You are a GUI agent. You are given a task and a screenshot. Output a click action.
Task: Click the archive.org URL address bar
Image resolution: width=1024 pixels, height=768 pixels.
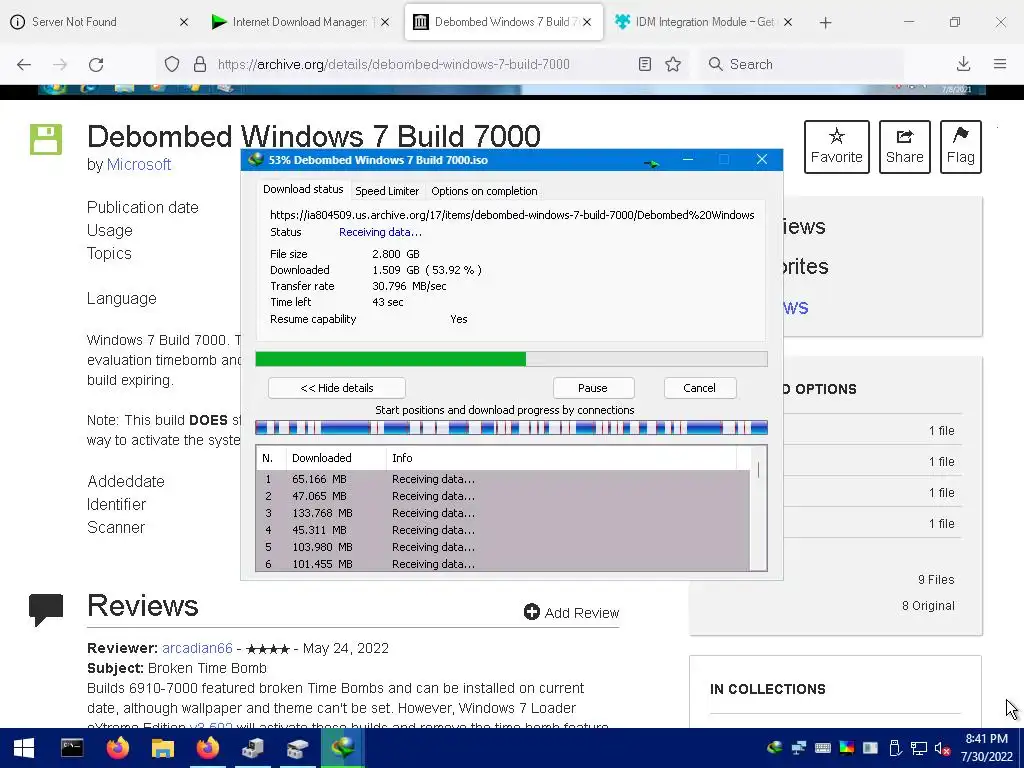click(394, 64)
